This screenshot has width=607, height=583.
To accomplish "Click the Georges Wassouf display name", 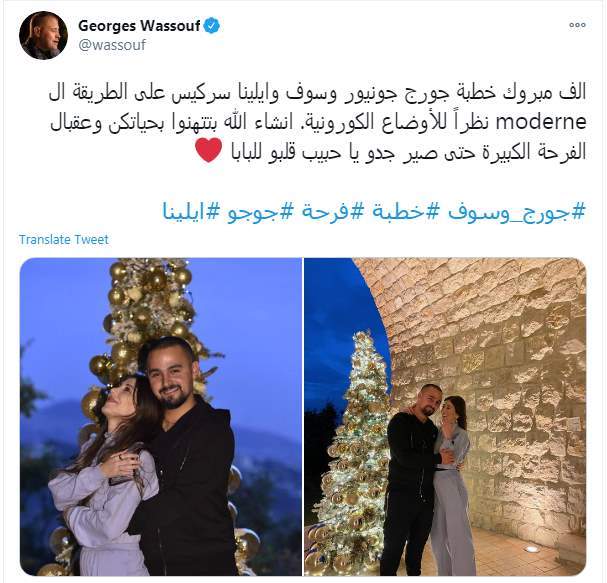I will point(139,26).
